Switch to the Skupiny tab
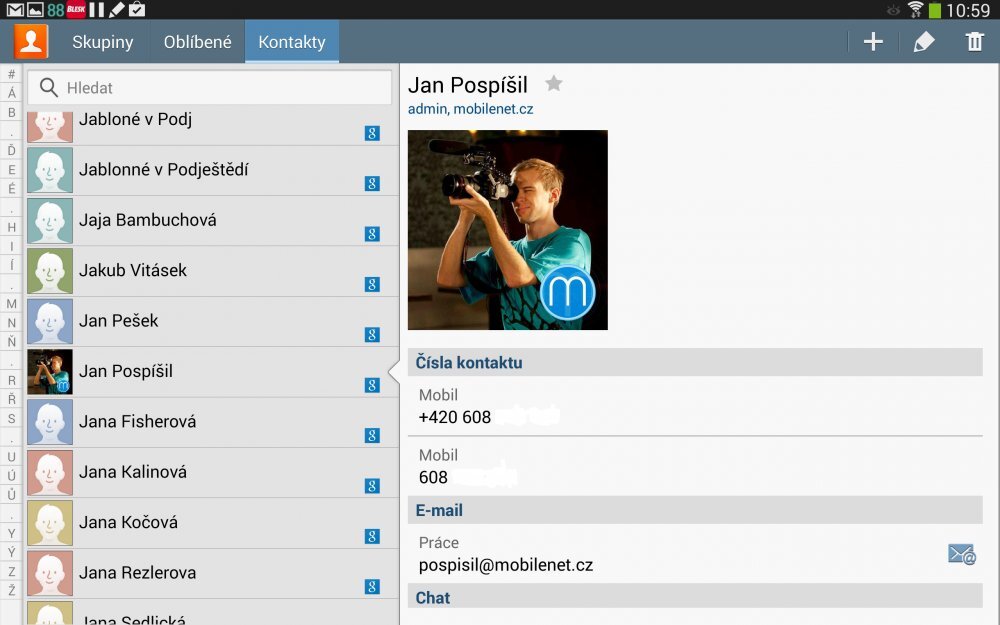The height and width of the screenshot is (625, 1000). pos(103,42)
